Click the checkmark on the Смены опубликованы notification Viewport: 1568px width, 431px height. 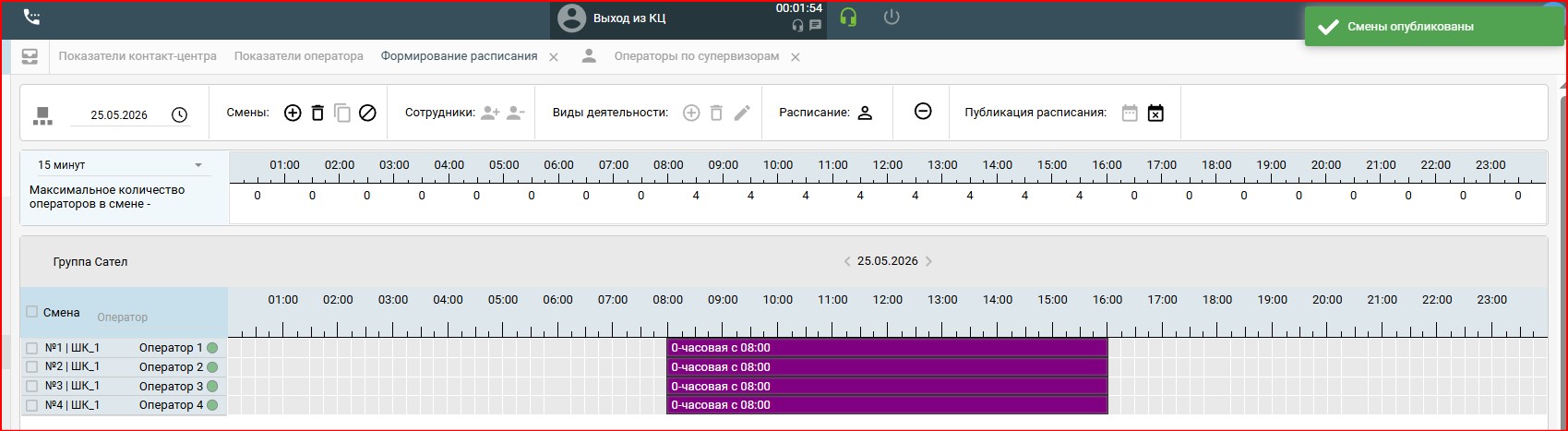1328,27
